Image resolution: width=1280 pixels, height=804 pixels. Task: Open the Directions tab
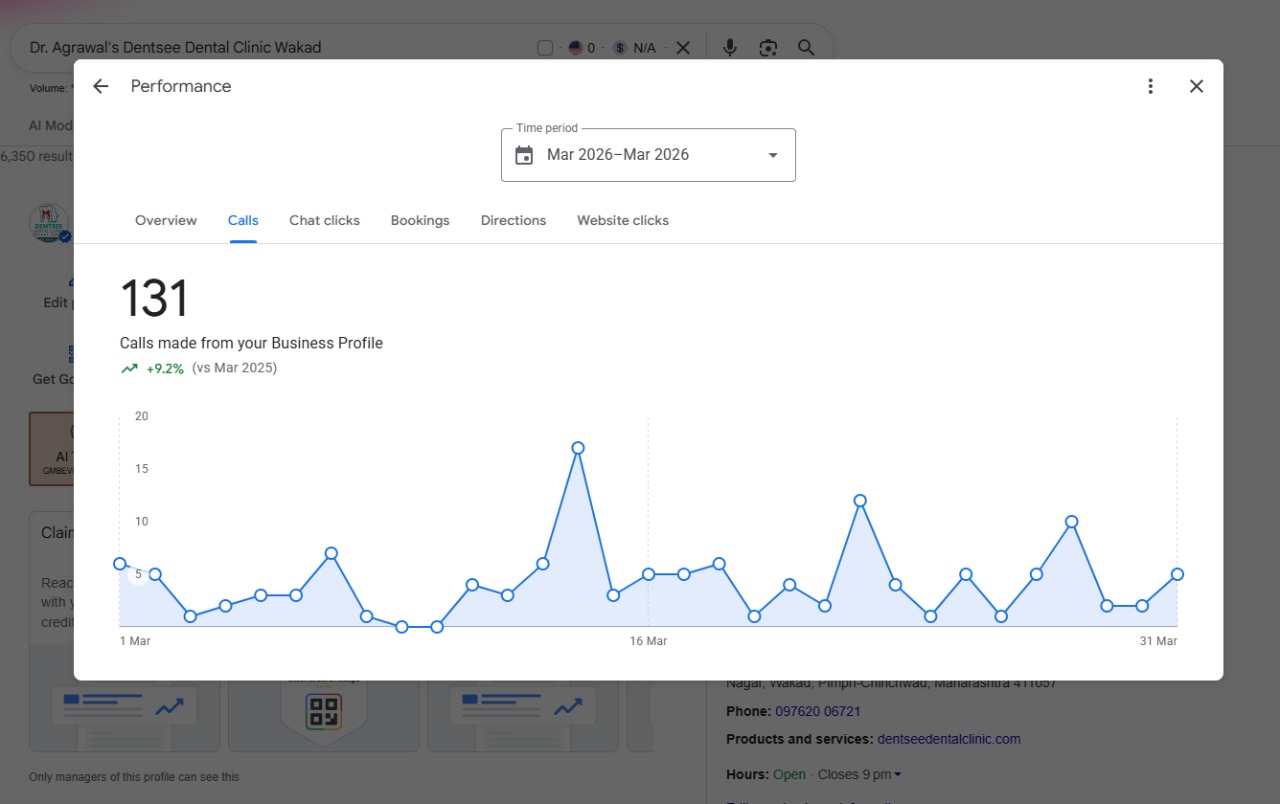pos(513,220)
